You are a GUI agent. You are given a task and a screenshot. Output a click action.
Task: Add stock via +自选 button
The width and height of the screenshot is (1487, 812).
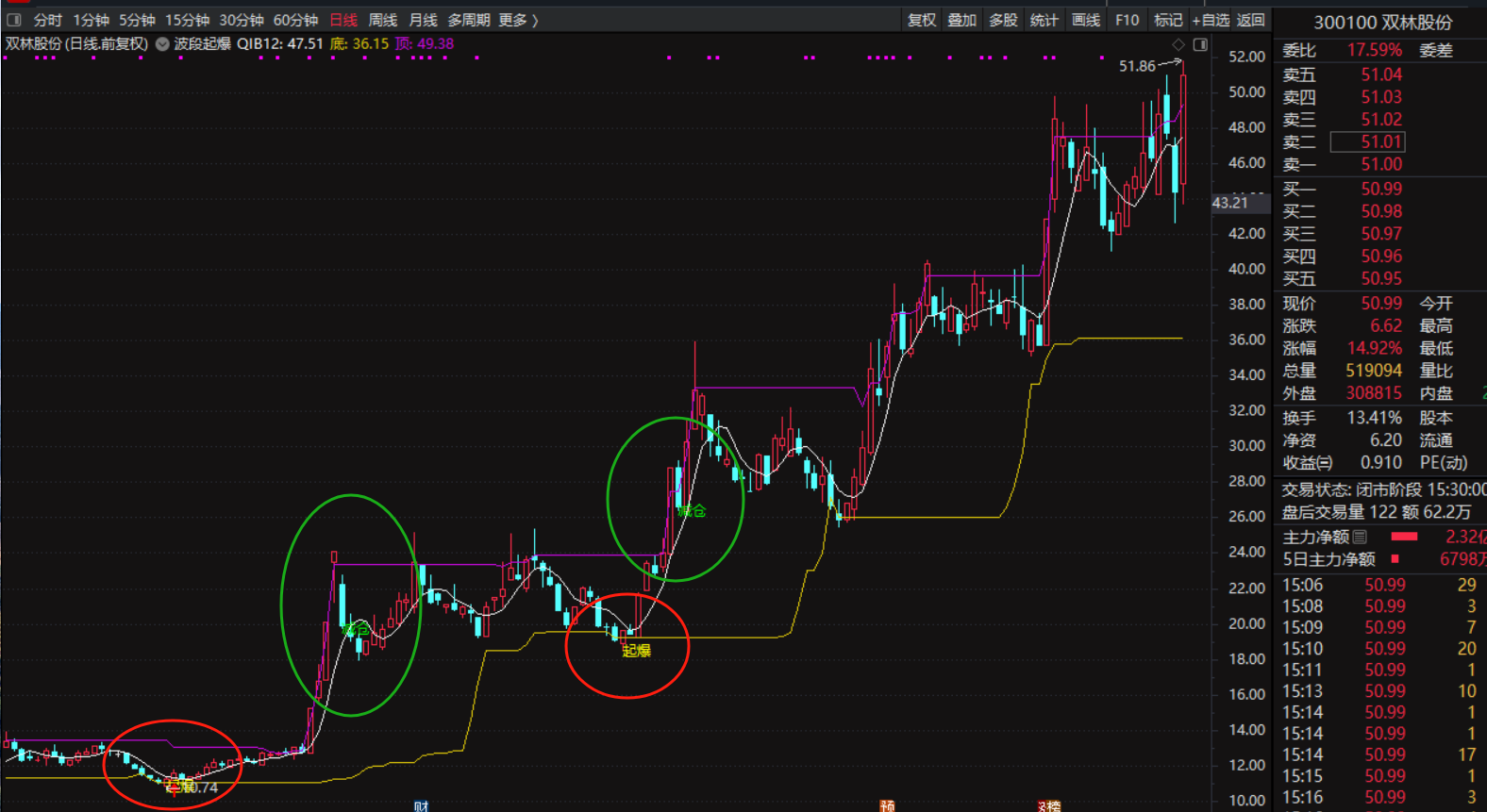pos(1211,20)
